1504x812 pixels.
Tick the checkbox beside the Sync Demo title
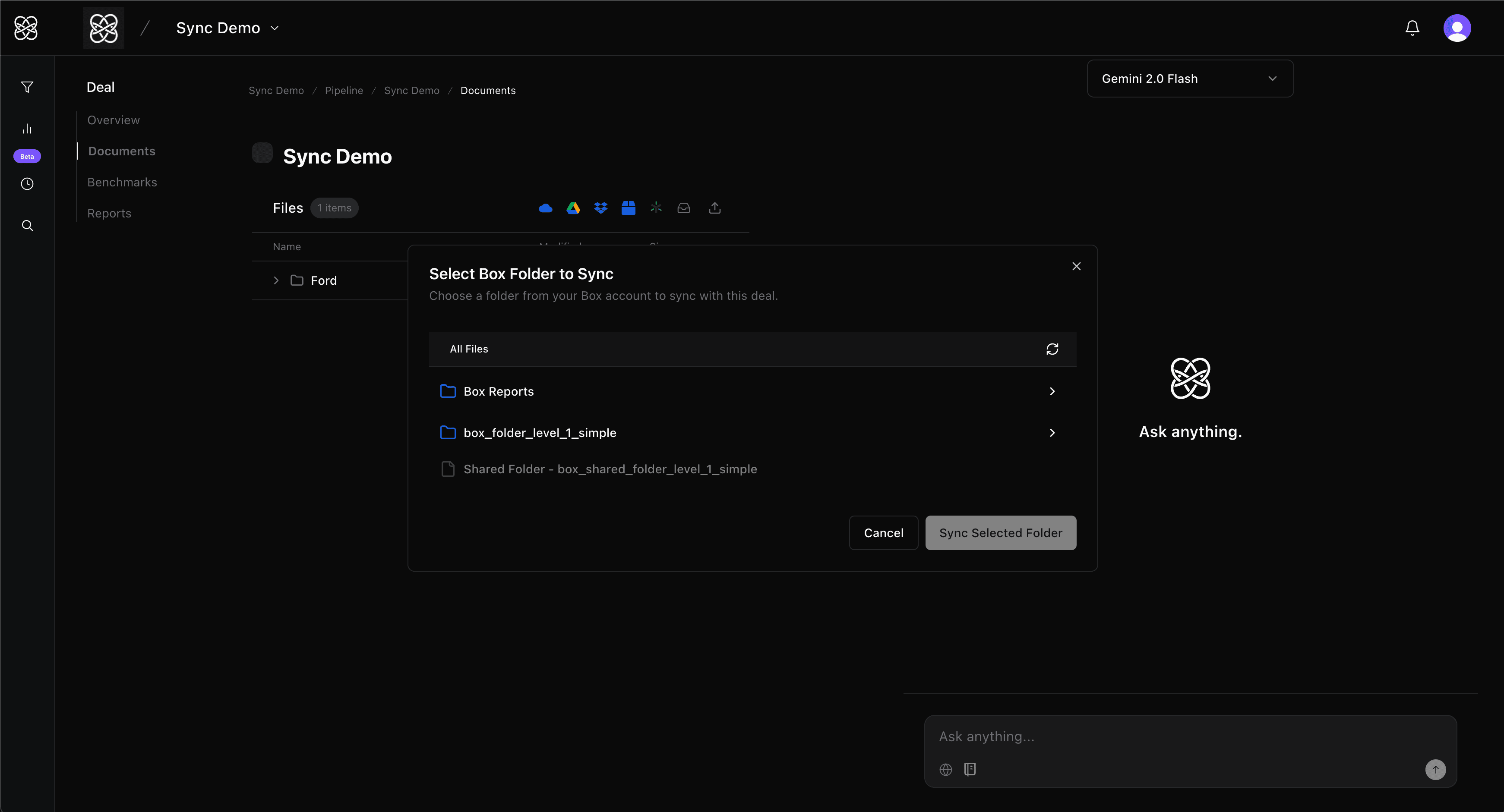(x=262, y=153)
